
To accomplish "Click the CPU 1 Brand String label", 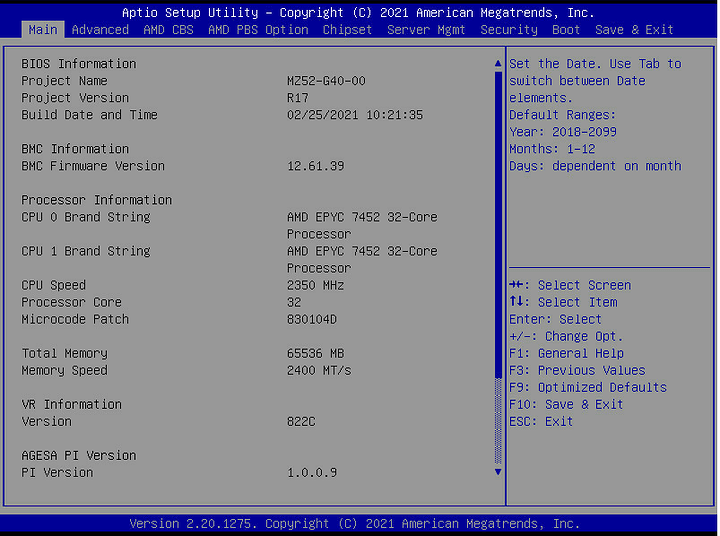I will [x=86, y=251].
